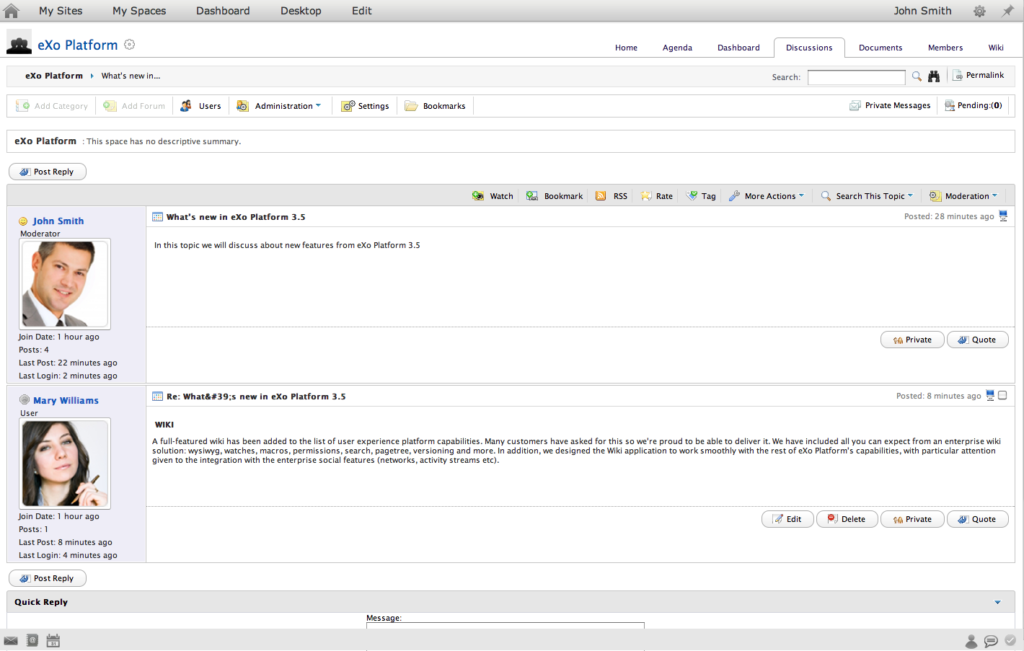The image size is (1024, 651).
Task: Open Bookmarks in the toolbar
Action: coord(435,106)
